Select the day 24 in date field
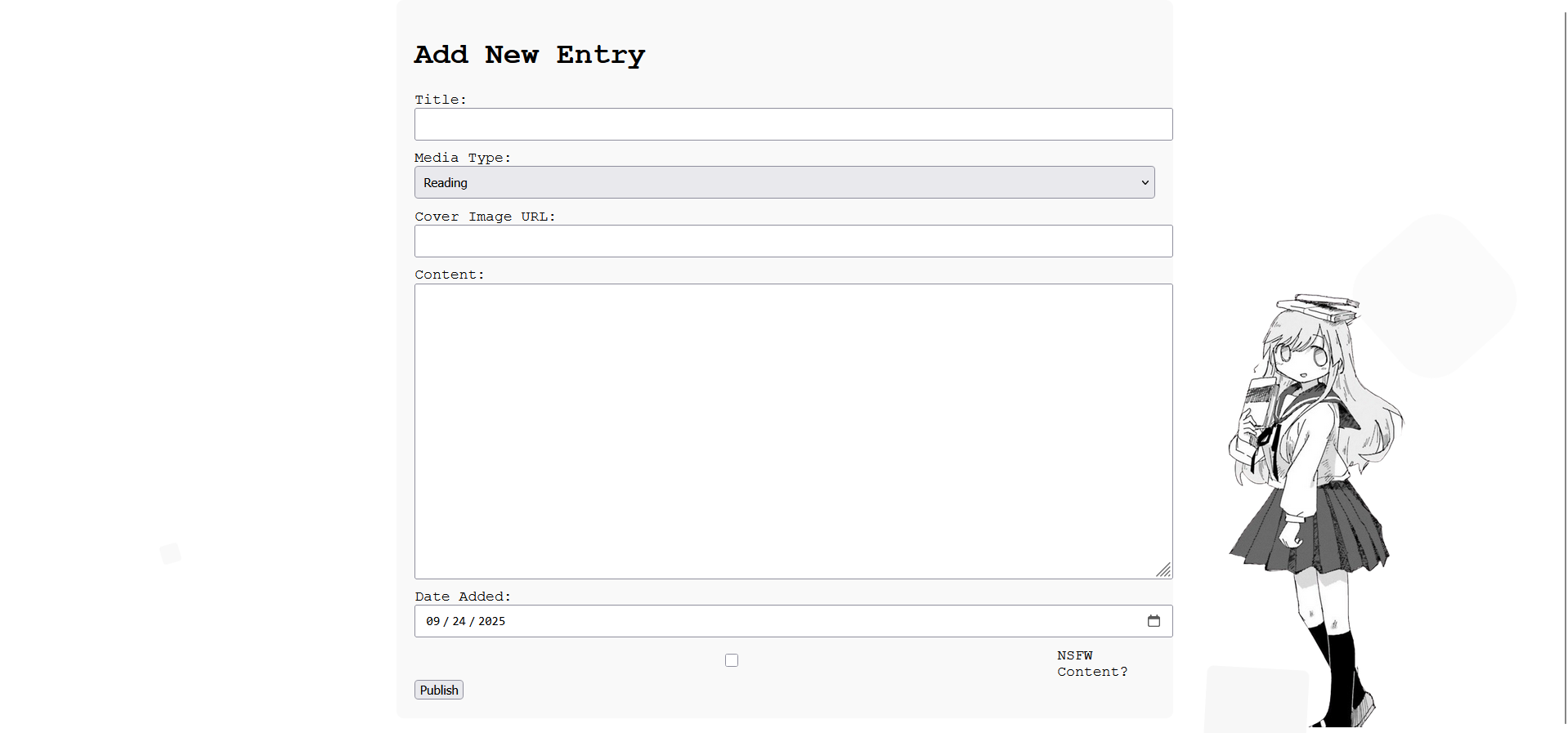This screenshot has width=1568, height=733. pyautogui.click(x=459, y=621)
